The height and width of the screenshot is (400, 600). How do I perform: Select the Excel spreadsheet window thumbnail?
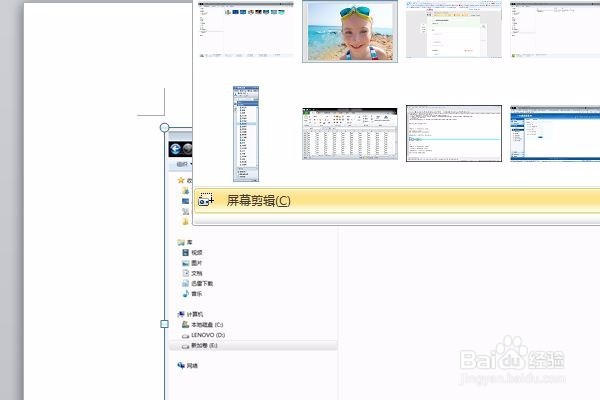point(350,134)
